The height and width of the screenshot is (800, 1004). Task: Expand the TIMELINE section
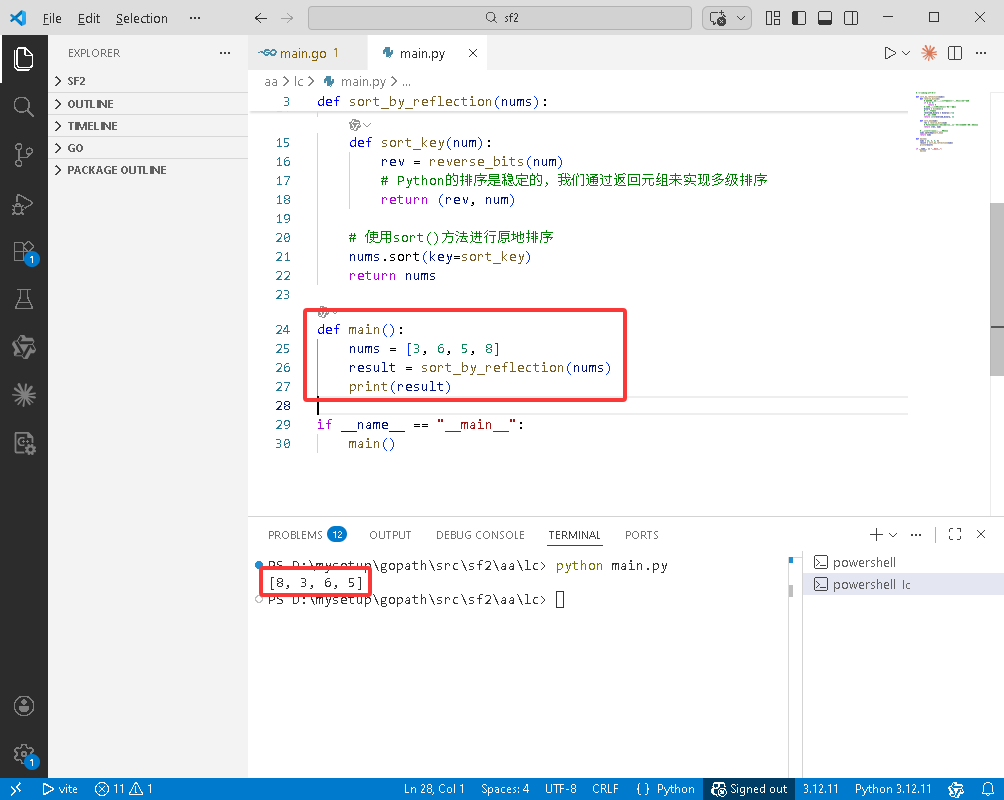[x=148, y=126]
